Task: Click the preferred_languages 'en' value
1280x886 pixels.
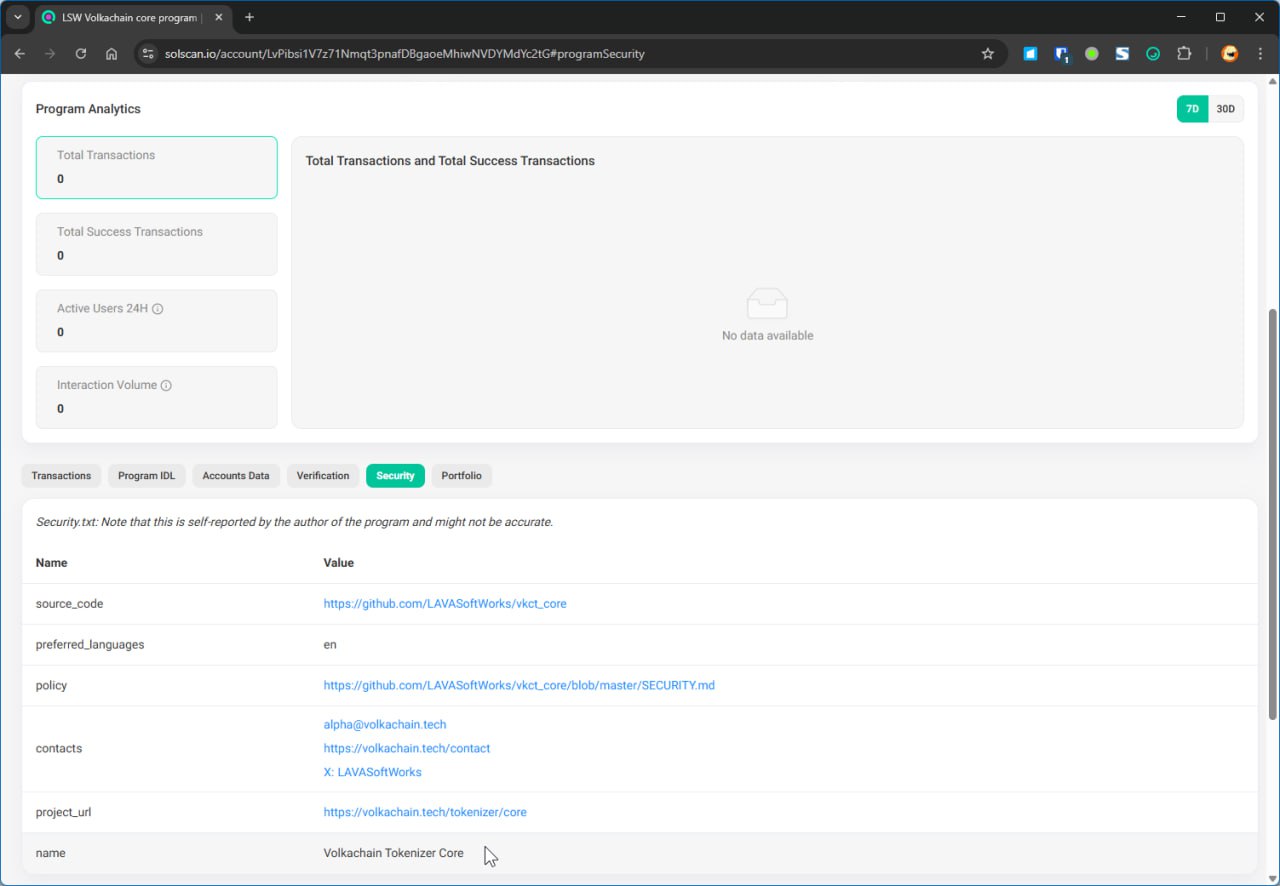Action: (330, 645)
